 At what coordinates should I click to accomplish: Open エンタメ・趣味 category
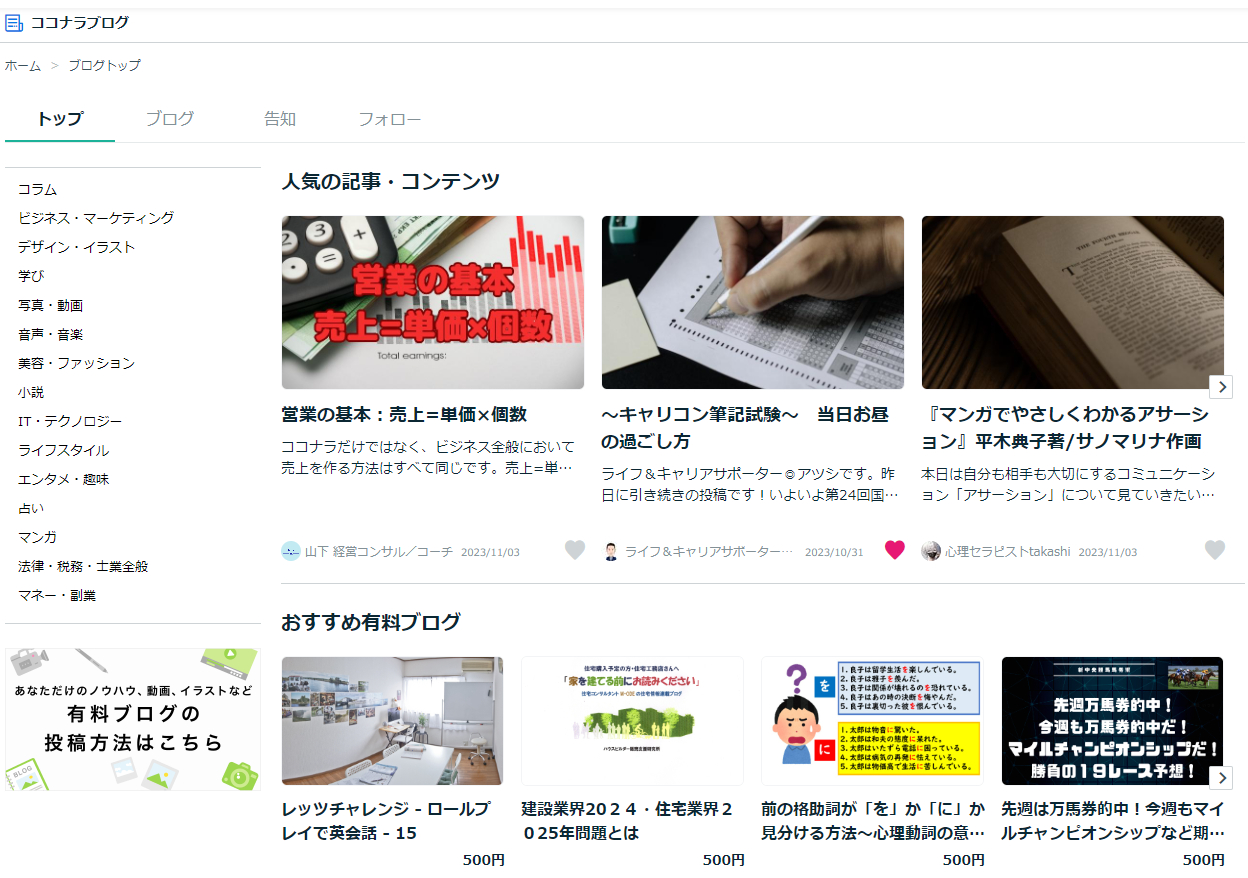(x=63, y=479)
